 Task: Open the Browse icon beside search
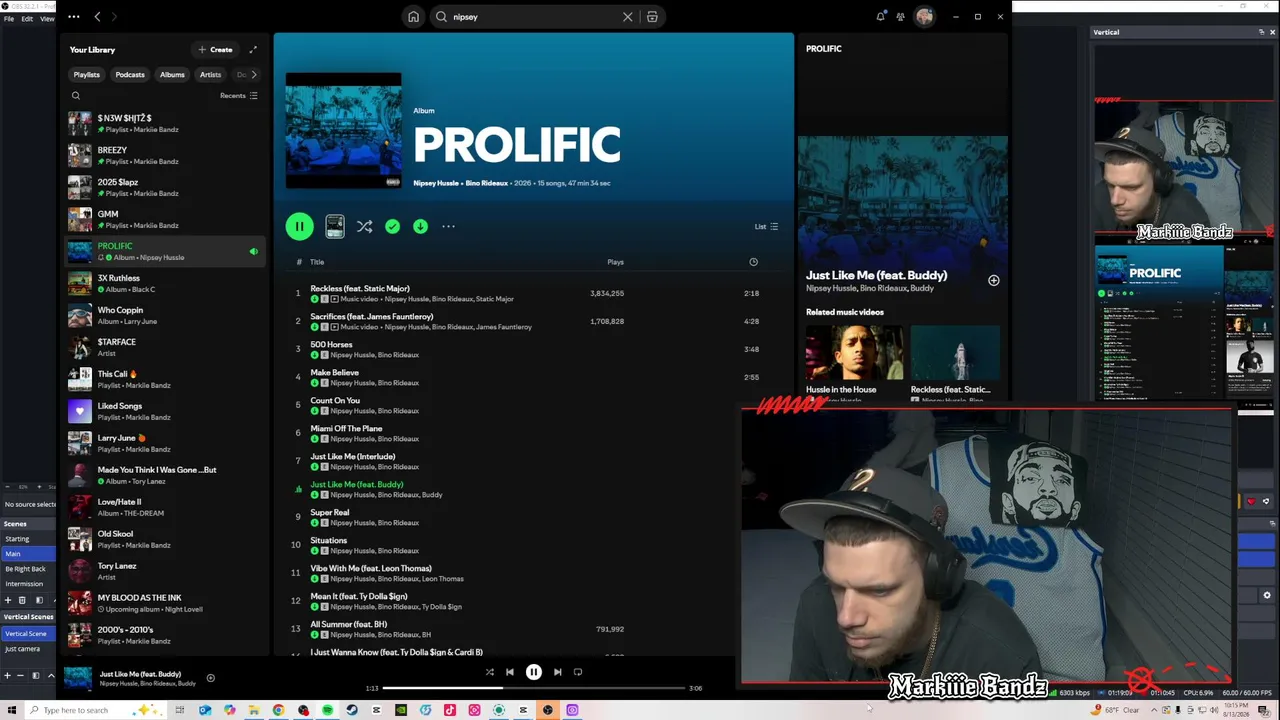coord(652,17)
